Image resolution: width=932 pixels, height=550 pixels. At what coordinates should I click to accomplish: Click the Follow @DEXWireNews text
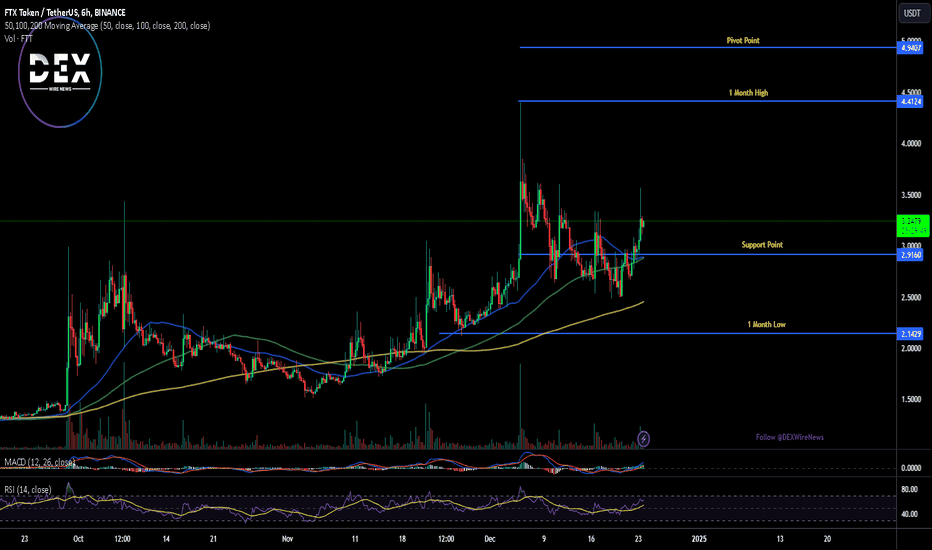point(789,437)
